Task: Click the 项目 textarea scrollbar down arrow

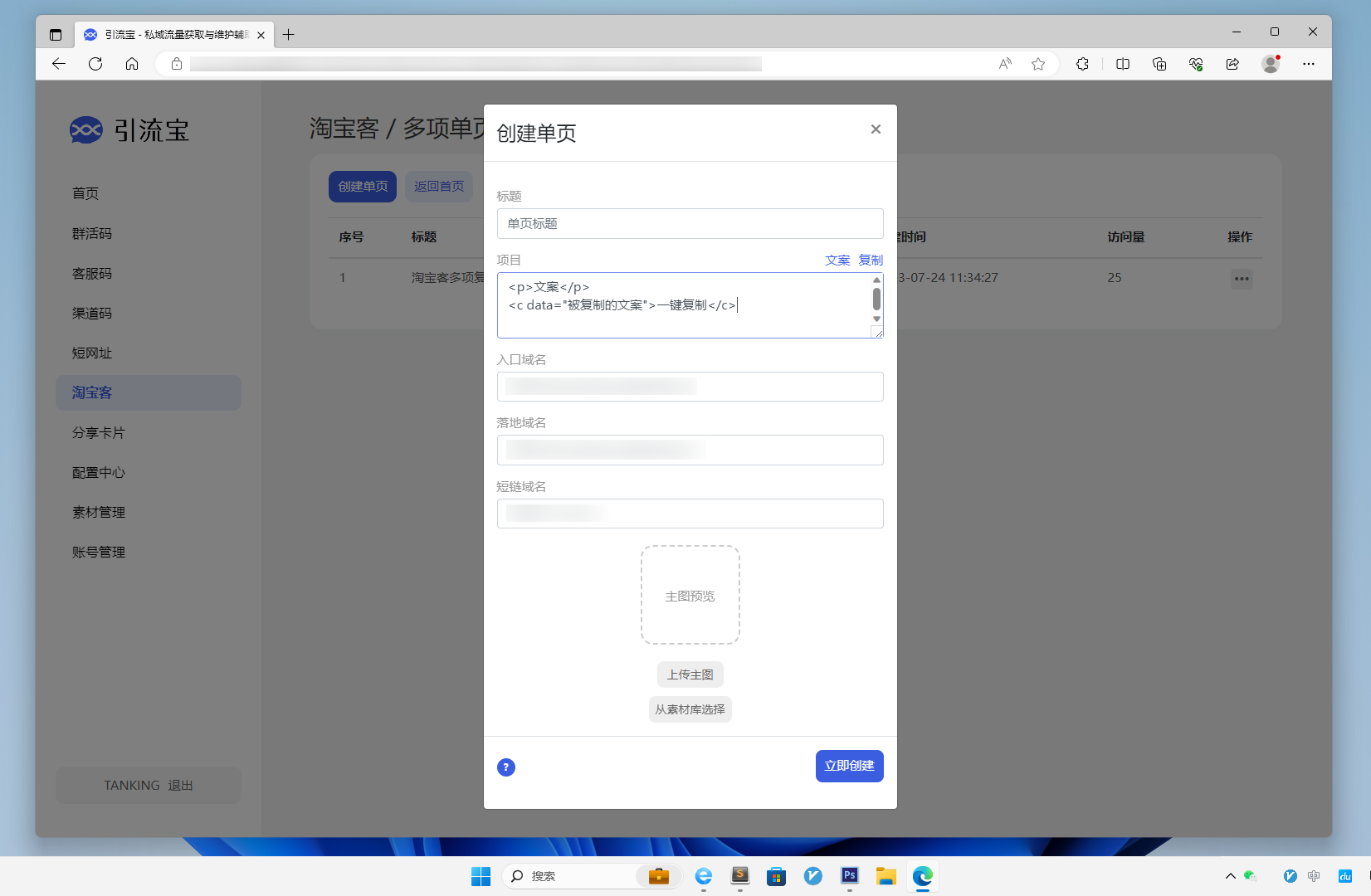Action: point(876,319)
